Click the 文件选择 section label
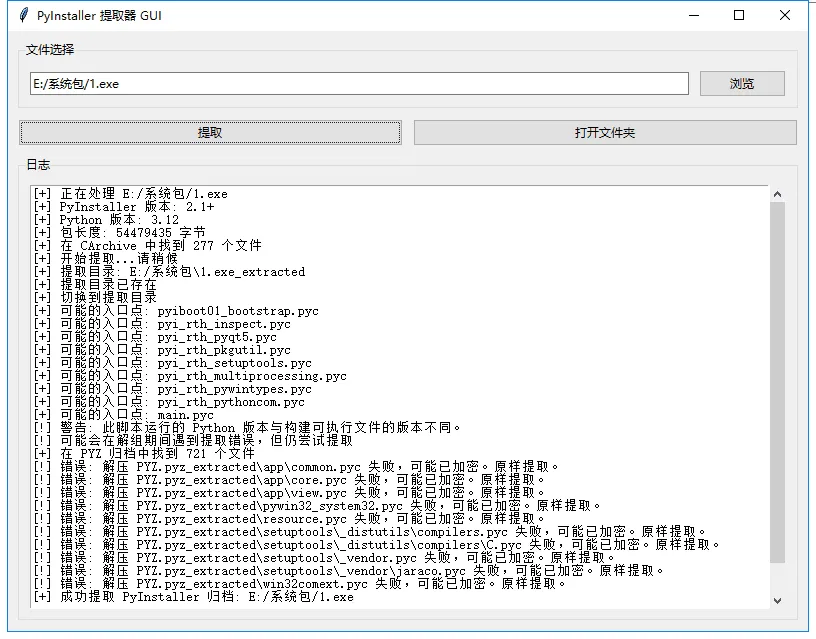This screenshot has width=816, height=639. [50, 50]
